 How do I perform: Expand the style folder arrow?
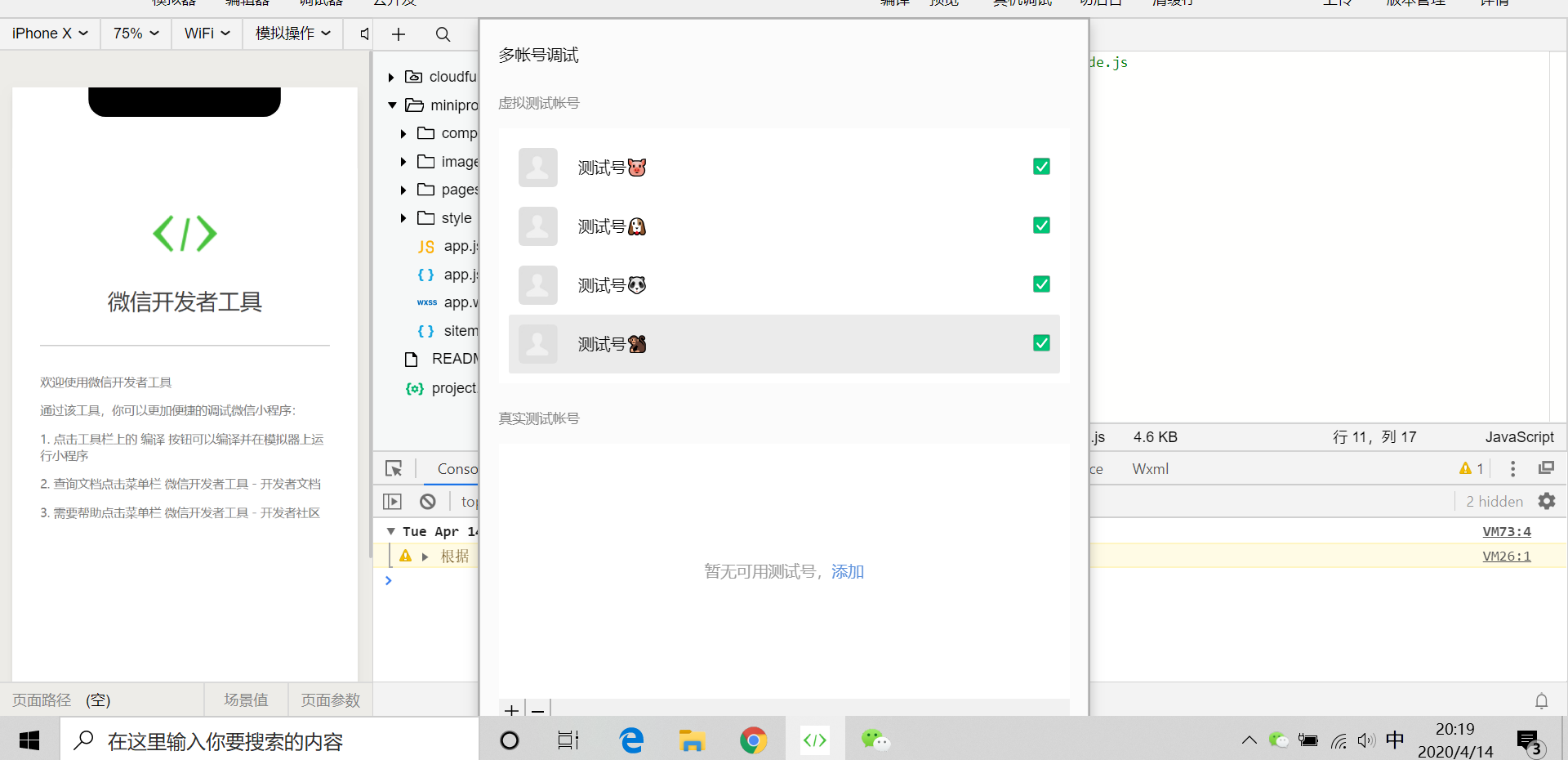pyautogui.click(x=403, y=218)
